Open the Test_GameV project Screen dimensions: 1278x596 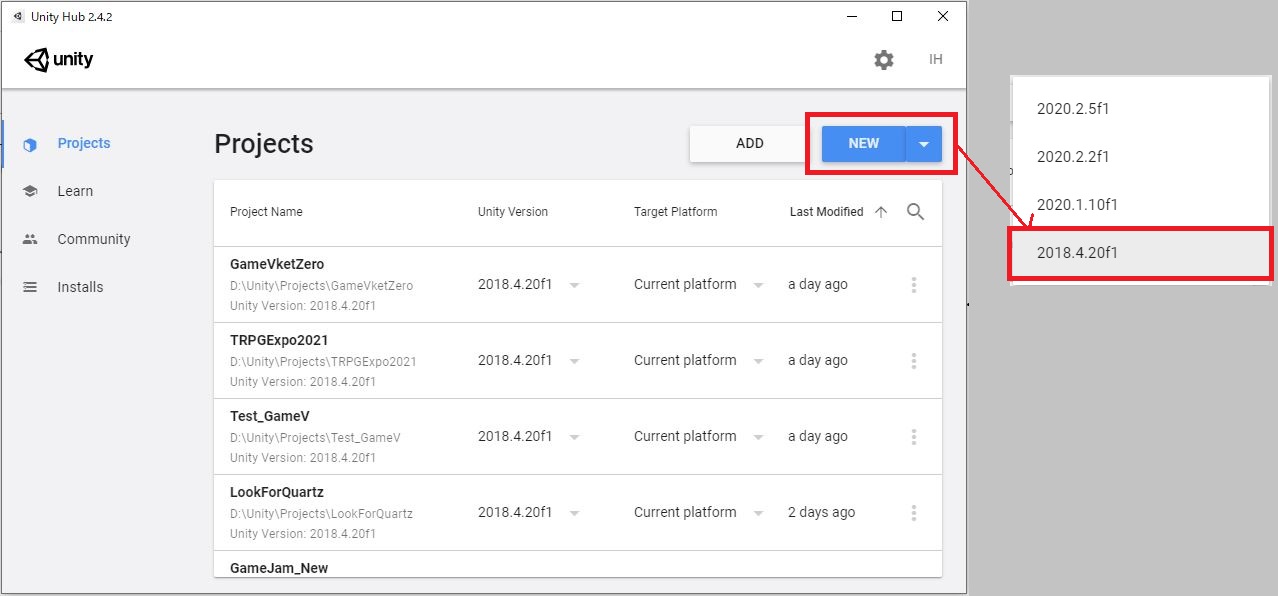[x=578, y=437]
